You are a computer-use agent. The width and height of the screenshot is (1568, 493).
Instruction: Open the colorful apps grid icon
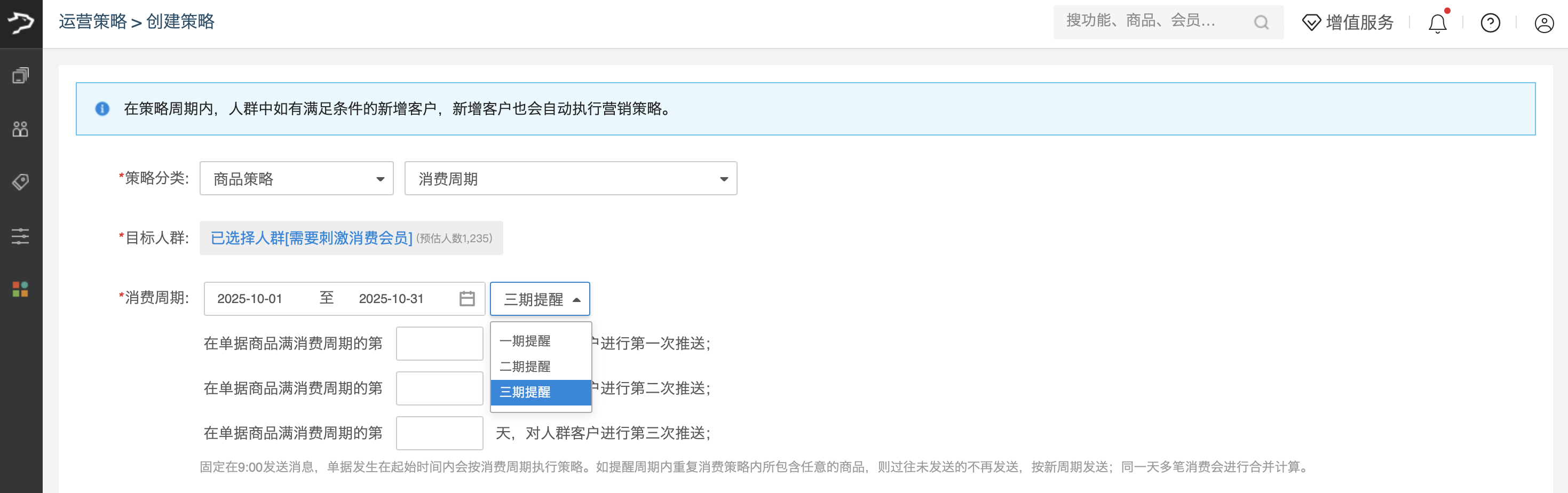[21, 289]
